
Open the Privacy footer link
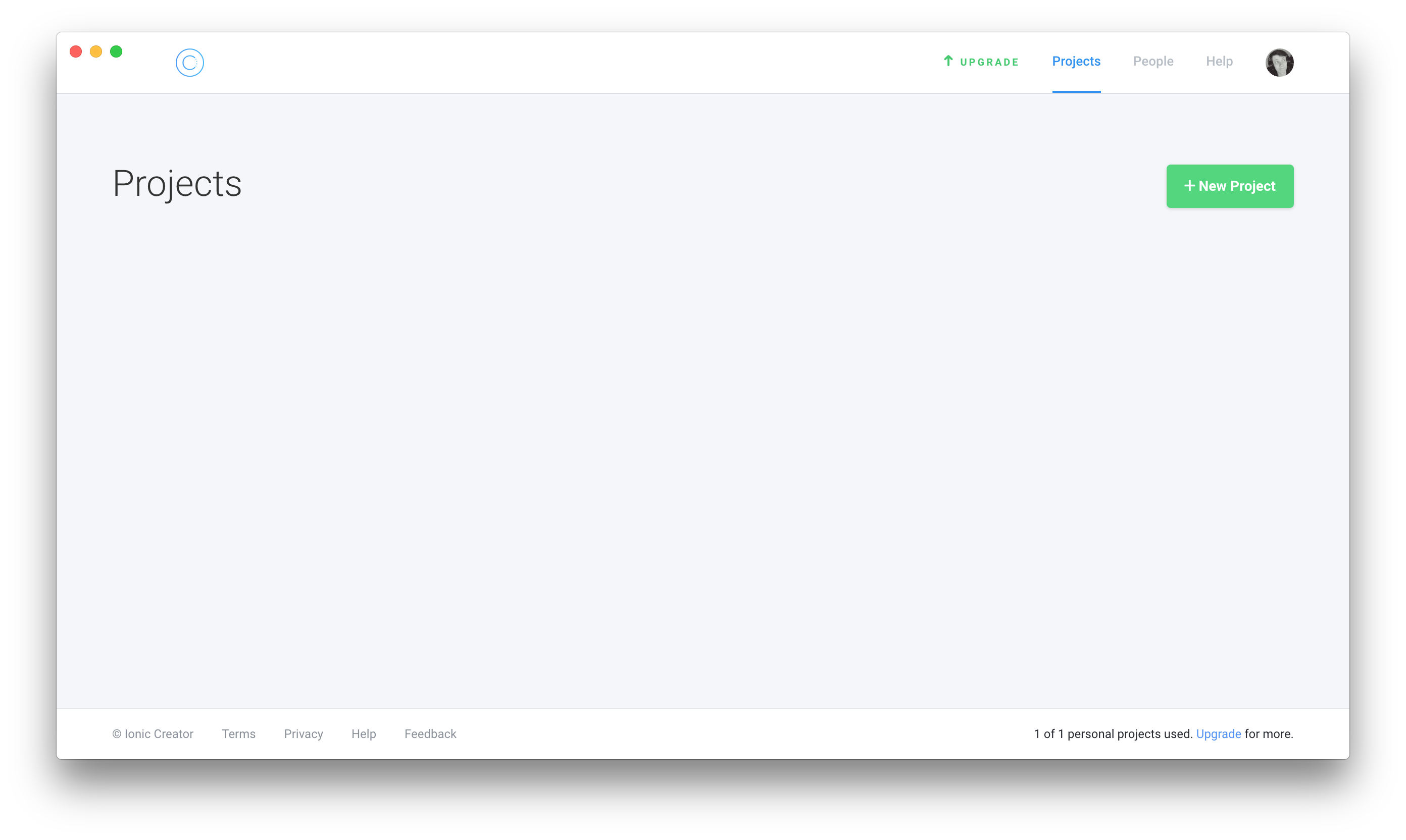303,733
